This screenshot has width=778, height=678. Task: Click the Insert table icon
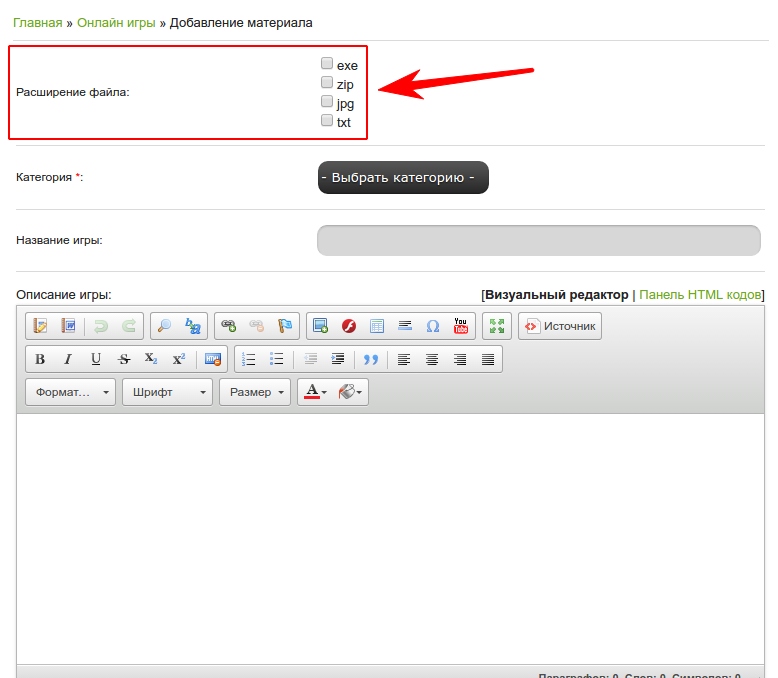tap(377, 326)
